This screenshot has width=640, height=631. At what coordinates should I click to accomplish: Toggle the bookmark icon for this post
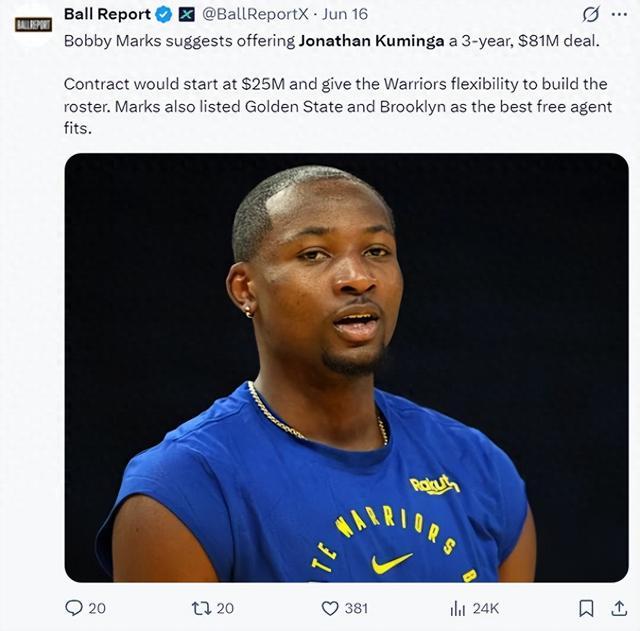587,607
